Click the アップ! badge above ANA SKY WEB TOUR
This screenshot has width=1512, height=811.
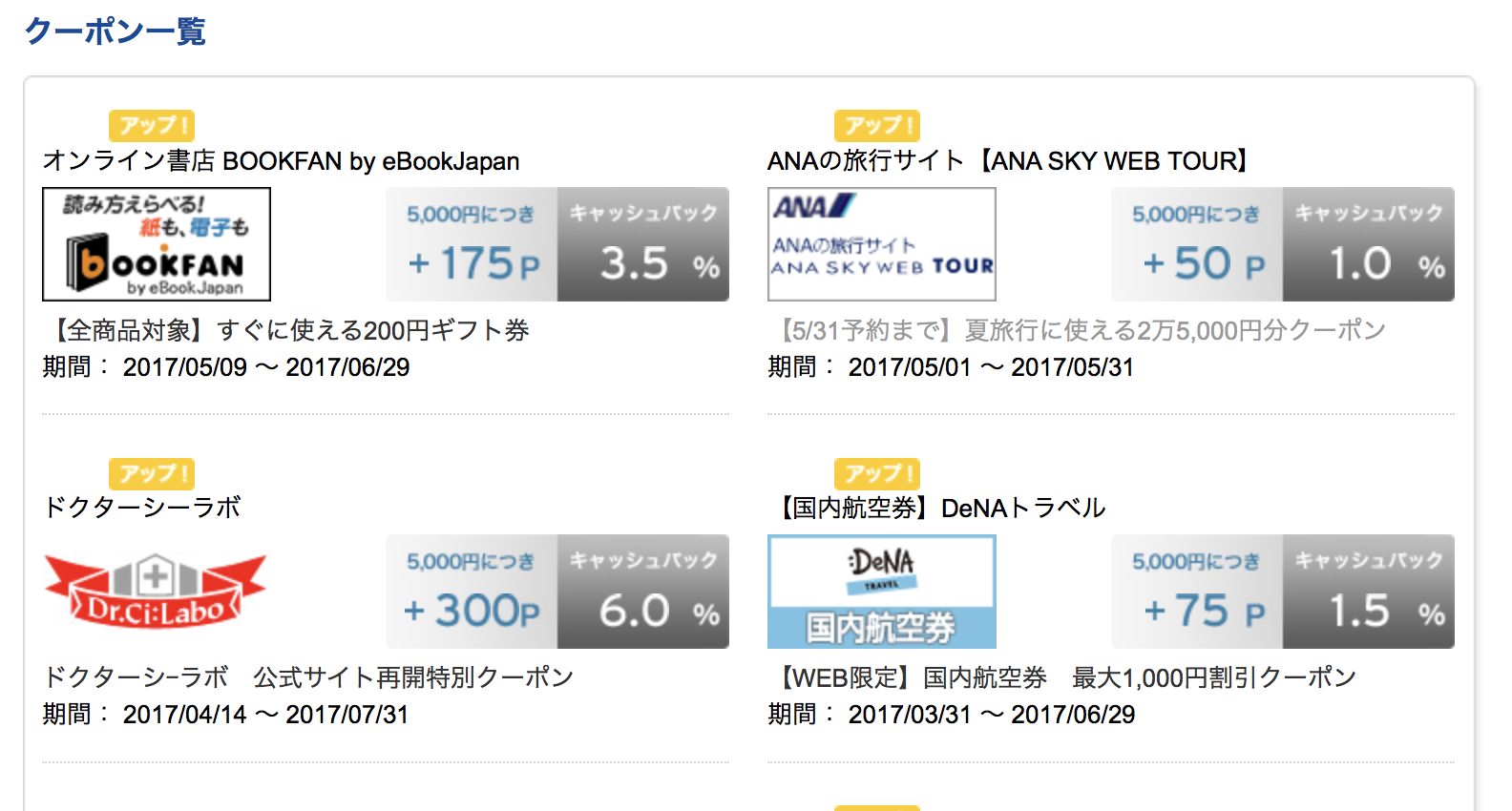pos(877,125)
